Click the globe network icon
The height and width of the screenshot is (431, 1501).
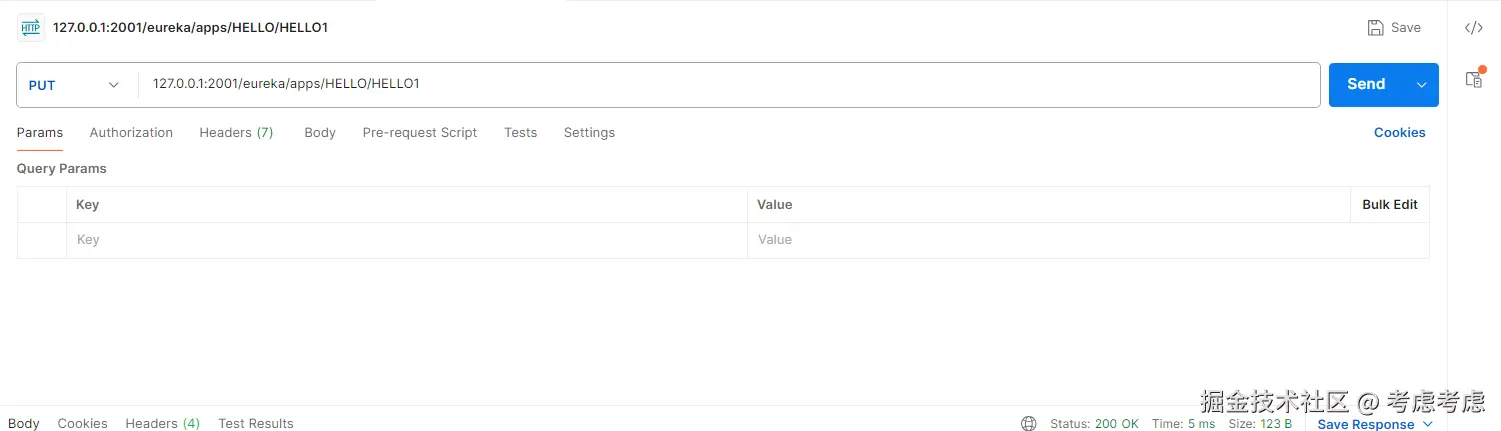(x=1028, y=424)
